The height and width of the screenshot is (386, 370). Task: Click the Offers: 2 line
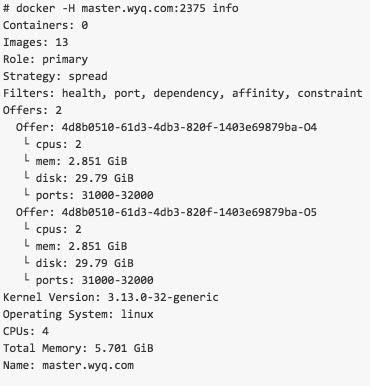(x=32, y=110)
